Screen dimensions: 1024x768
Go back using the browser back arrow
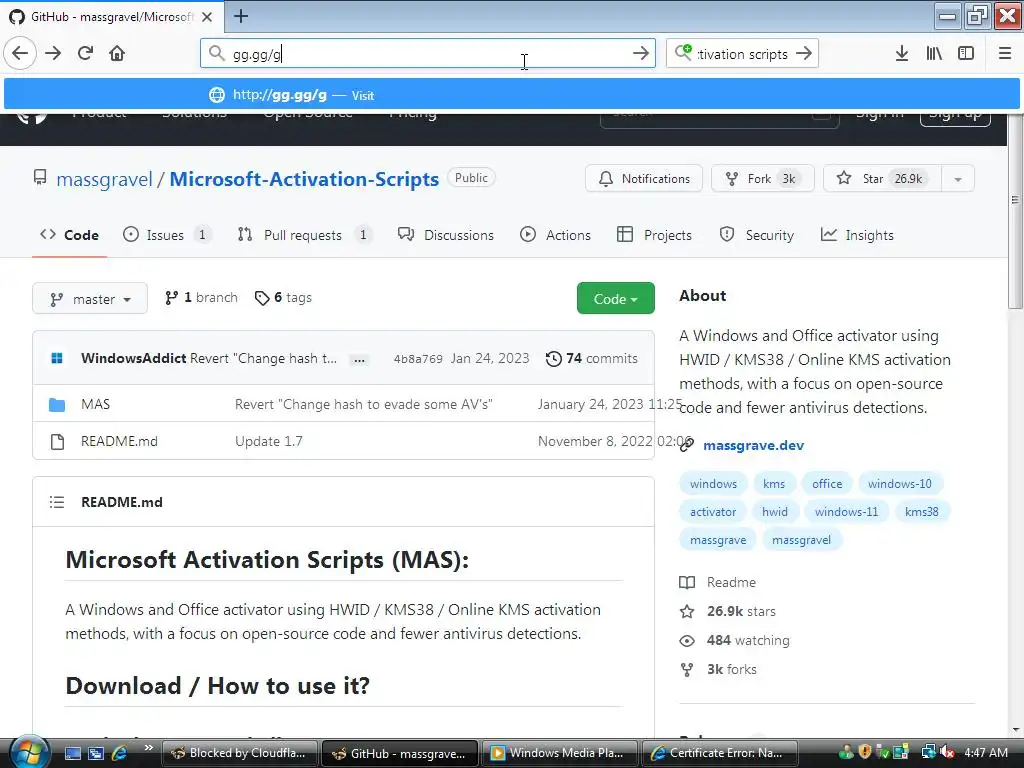(20, 53)
